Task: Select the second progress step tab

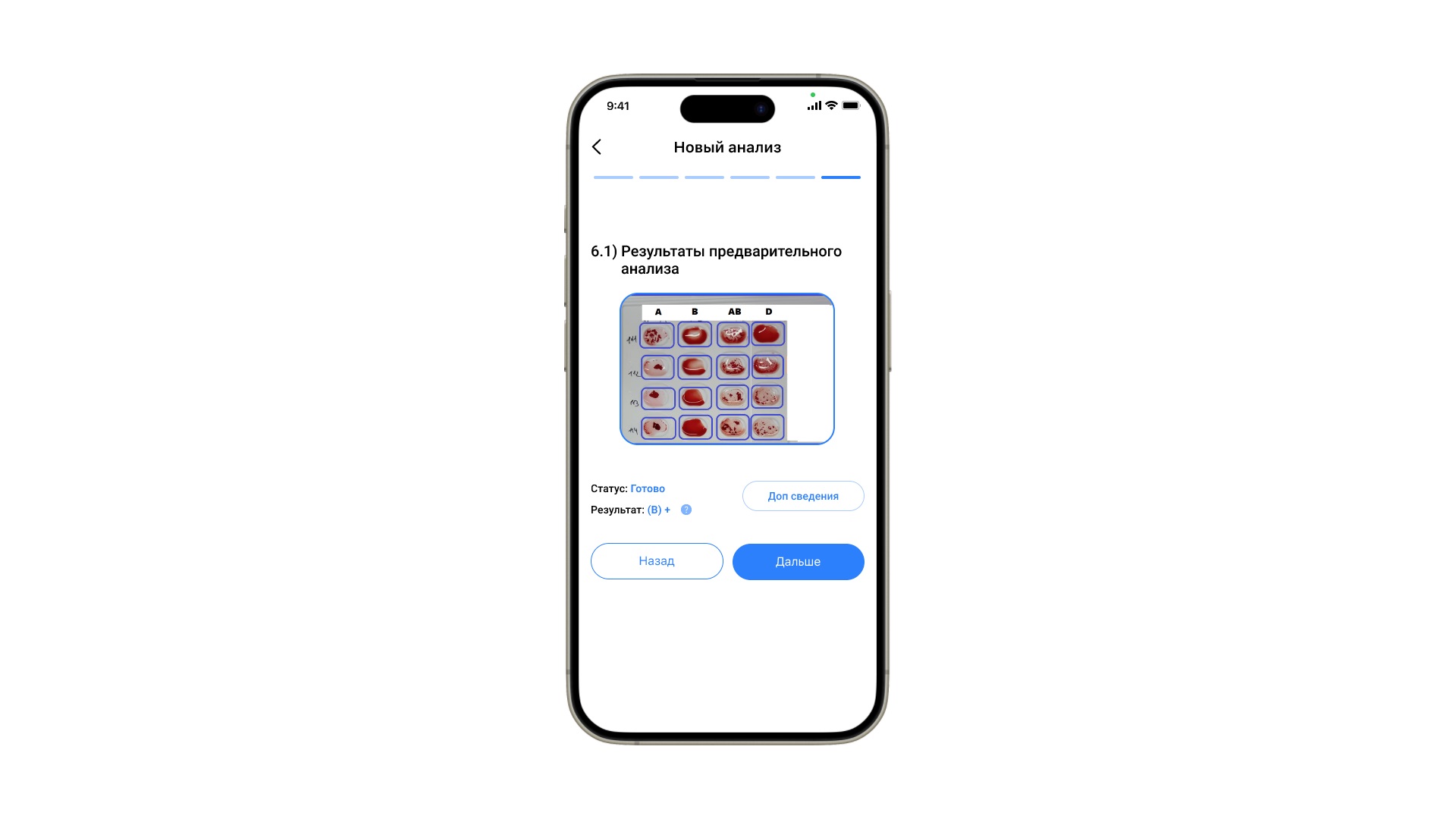Action: [x=658, y=176]
